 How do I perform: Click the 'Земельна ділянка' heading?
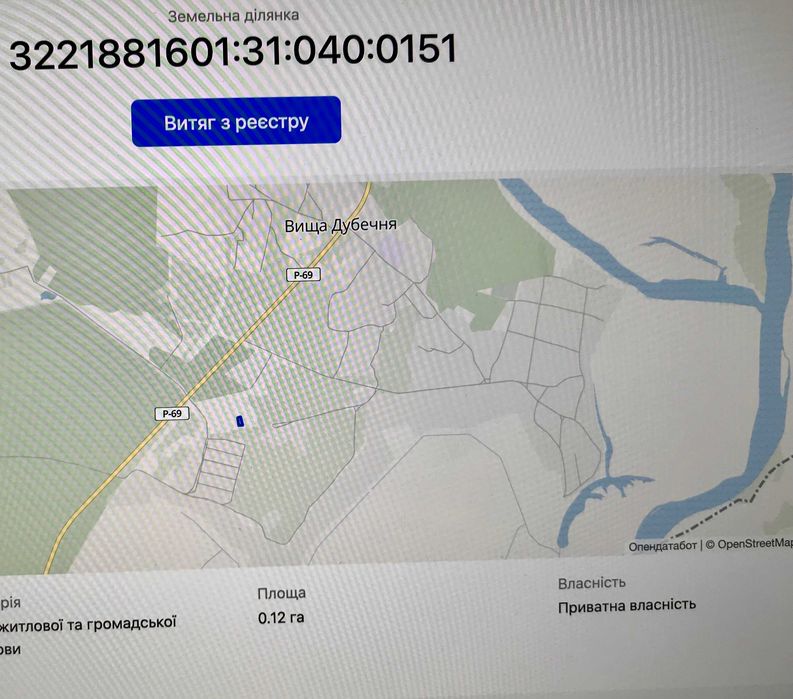tap(233, 16)
